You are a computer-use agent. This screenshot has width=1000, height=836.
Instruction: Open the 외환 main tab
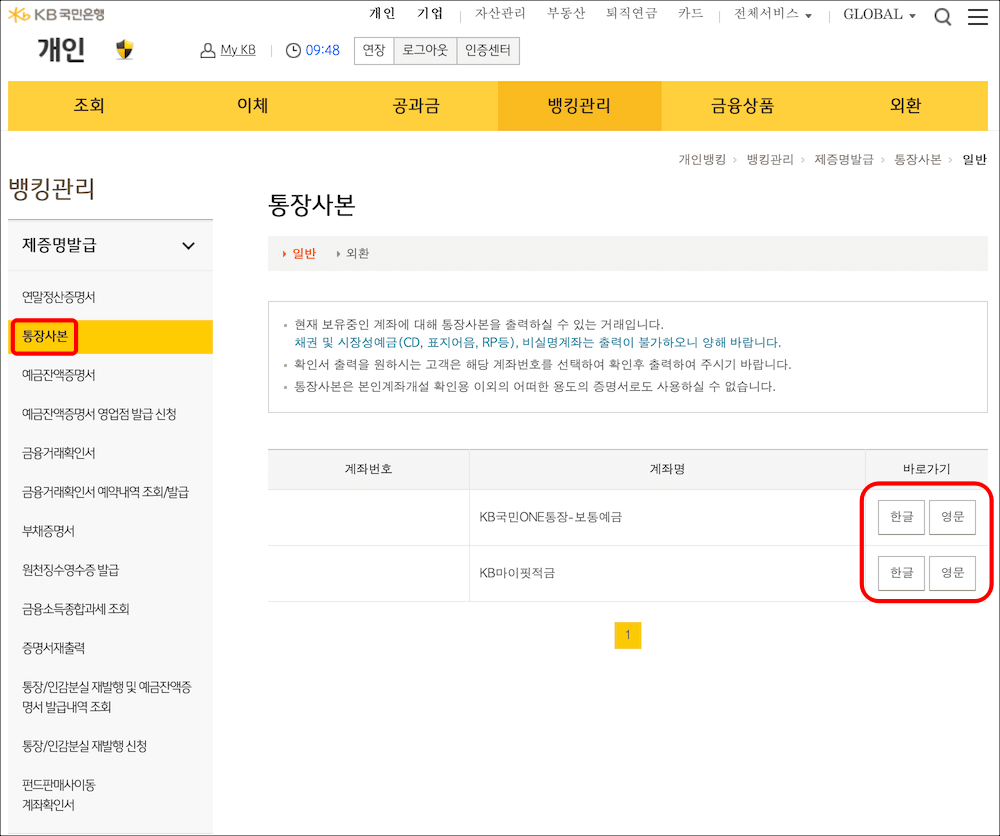coord(906,106)
